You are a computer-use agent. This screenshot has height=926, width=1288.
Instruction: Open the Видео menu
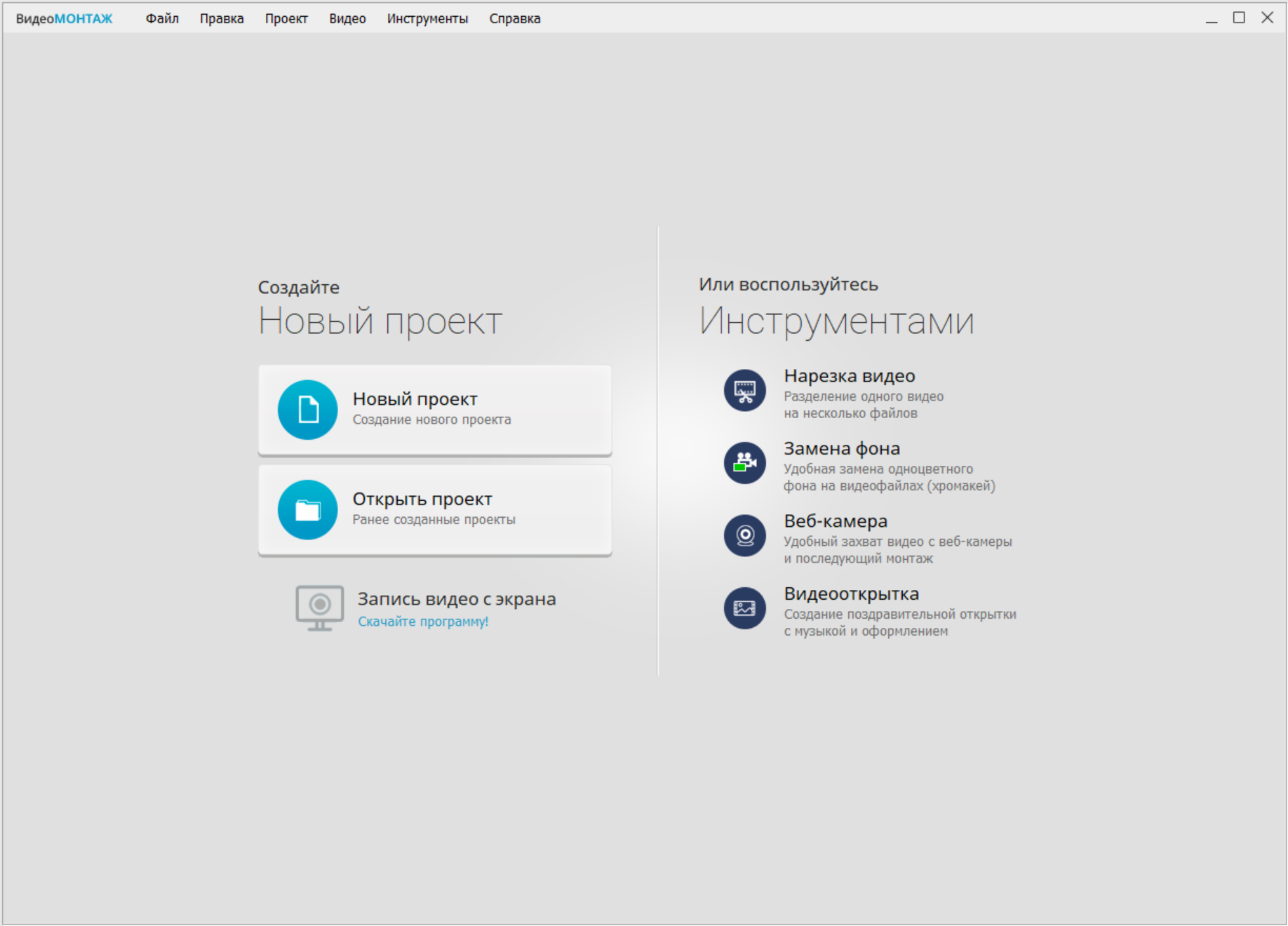pyautogui.click(x=347, y=18)
